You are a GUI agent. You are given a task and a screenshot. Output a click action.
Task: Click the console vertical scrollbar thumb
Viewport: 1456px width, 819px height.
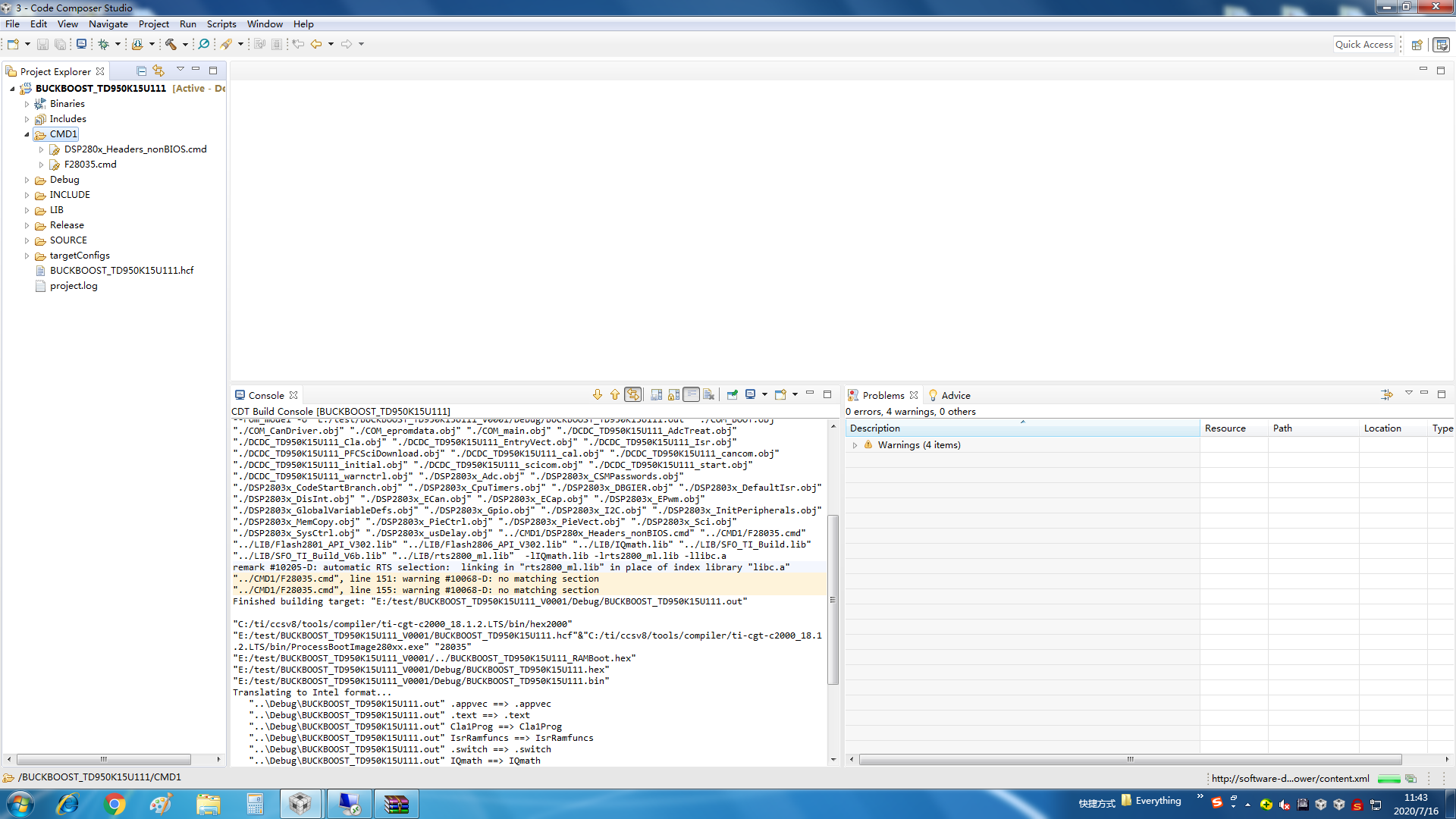pos(833,599)
